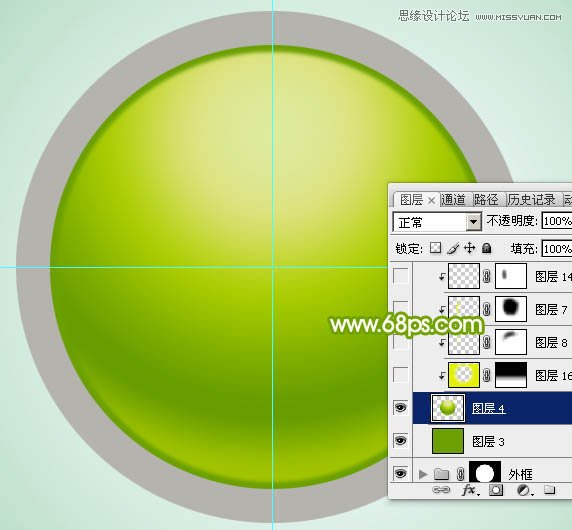Image resolution: width=572 pixels, height=530 pixels.
Task: Select 图层 16 gradient mask thumbnail
Action: (511, 375)
